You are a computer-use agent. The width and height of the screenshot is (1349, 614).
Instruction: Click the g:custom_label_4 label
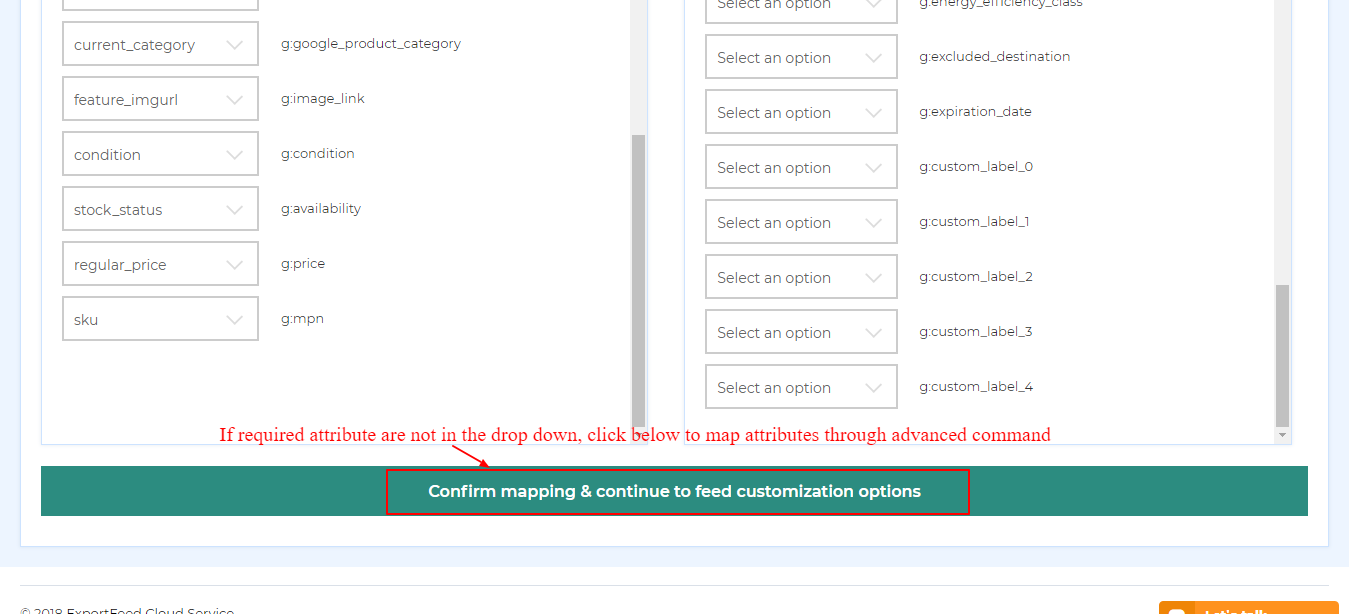976,387
